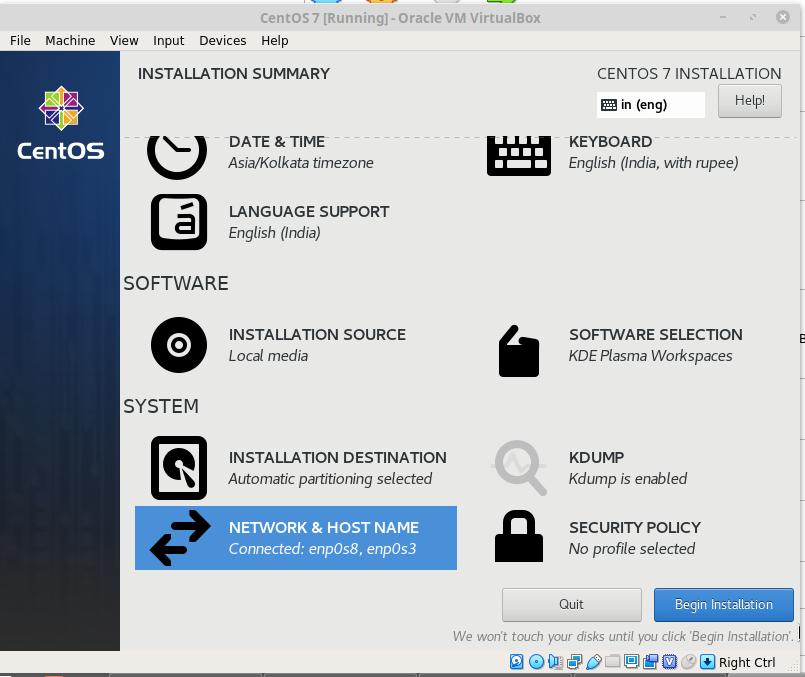Viewport: 805px width, 677px height.
Task: Click the recording status icon
Action: 650,662
